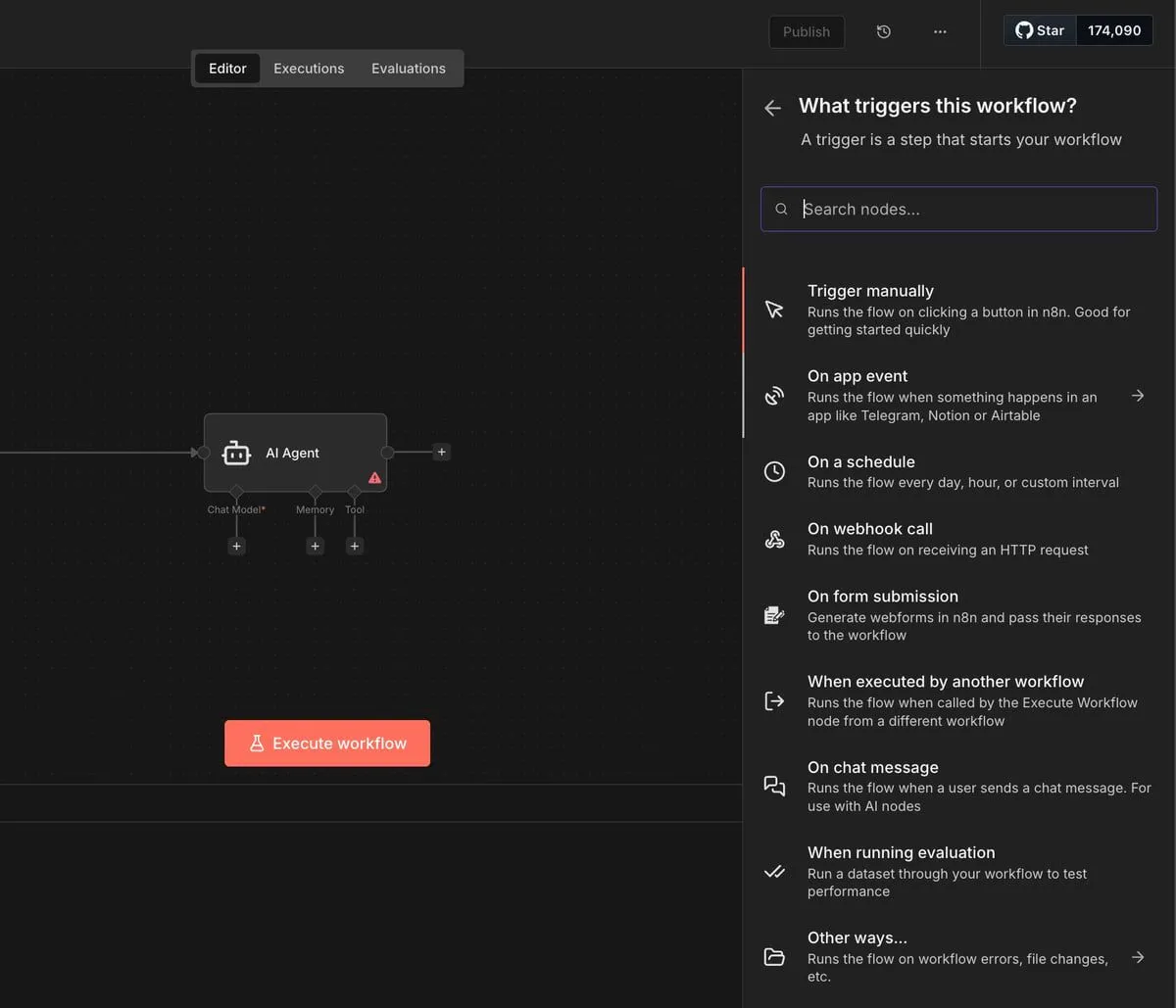This screenshot has width=1176, height=1008.
Task: Expand the On app event arrow
Action: pyautogui.click(x=1137, y=396)
